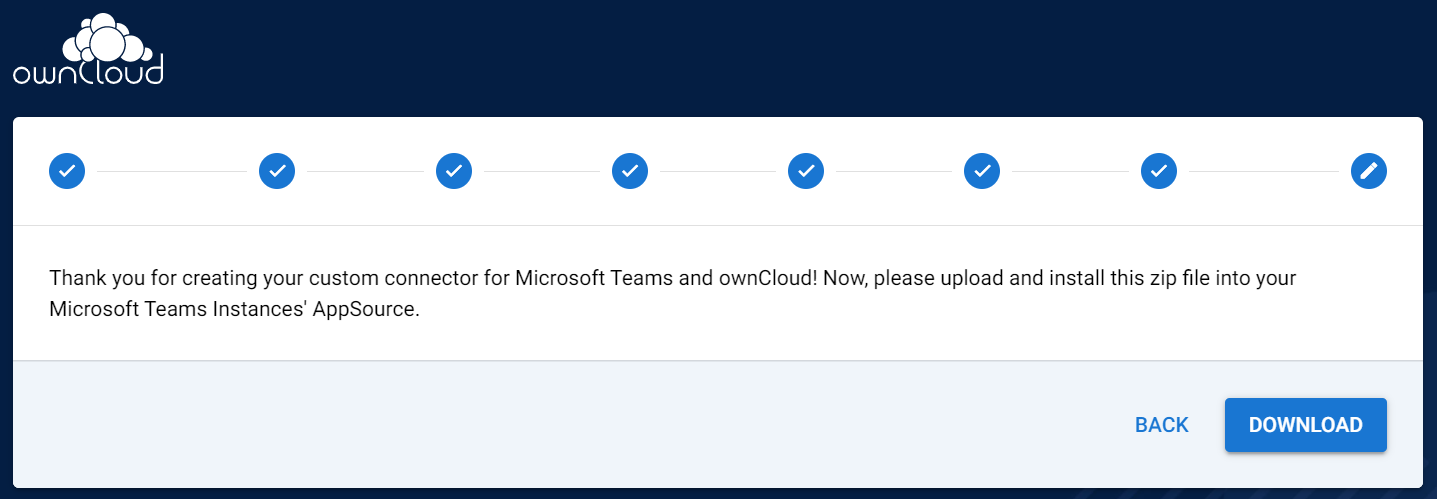Click the progress line between second and third steps

(x=365, y=171)
